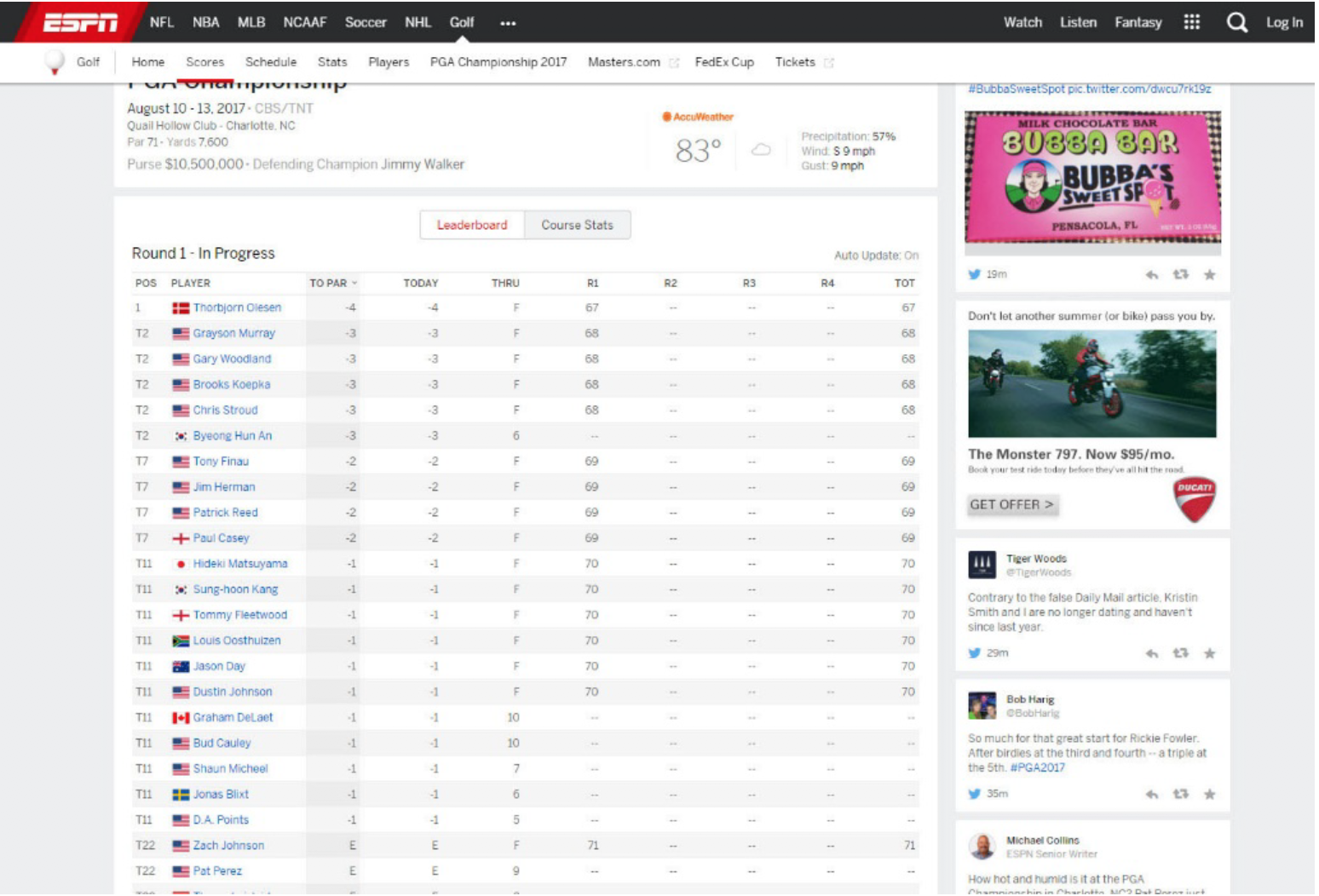Click Log In
Image resolution: width=1319 pixels, height=896 pixels.
tap(1287, 23)
